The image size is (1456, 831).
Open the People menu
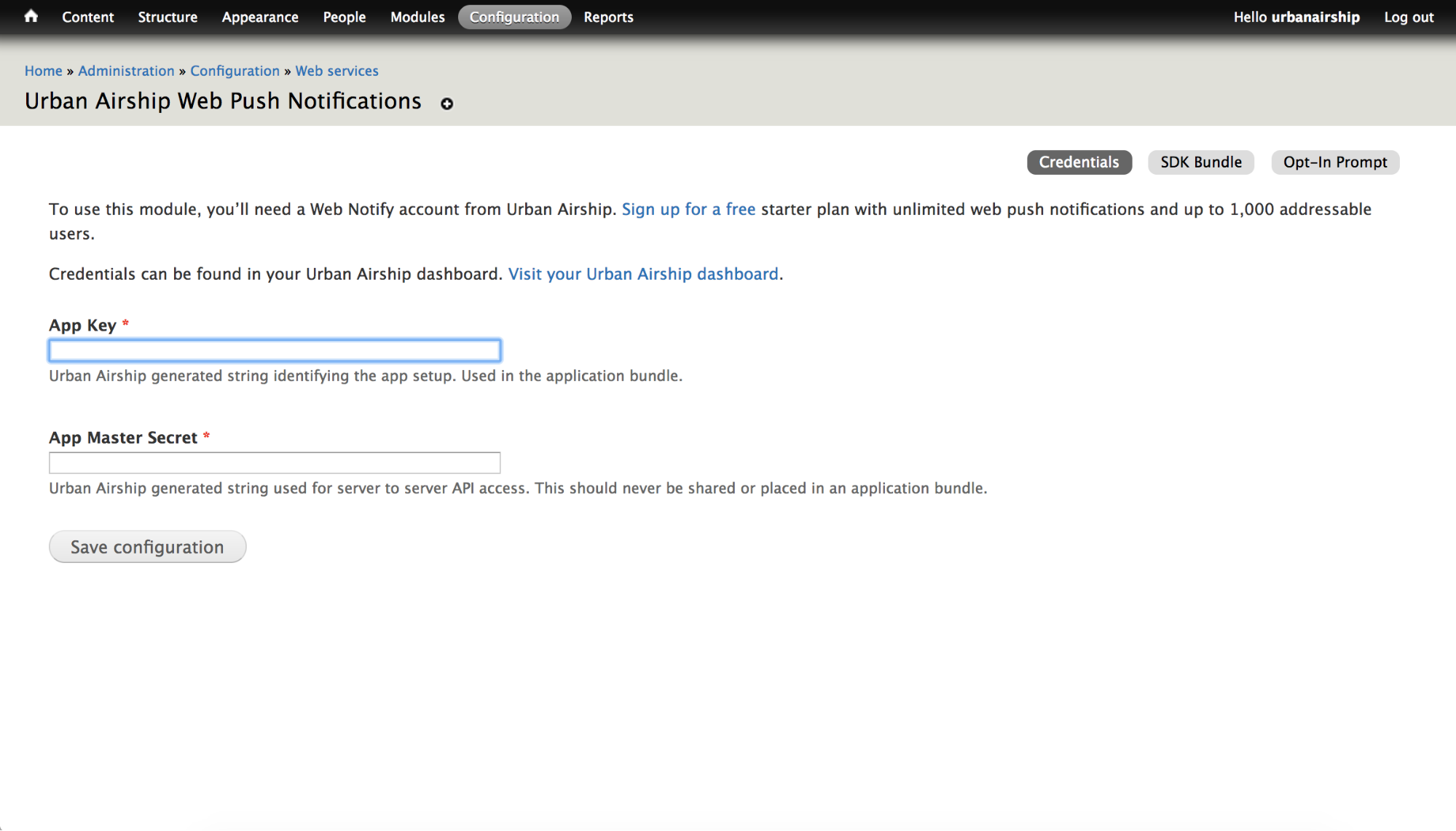(x=343, y=17)
